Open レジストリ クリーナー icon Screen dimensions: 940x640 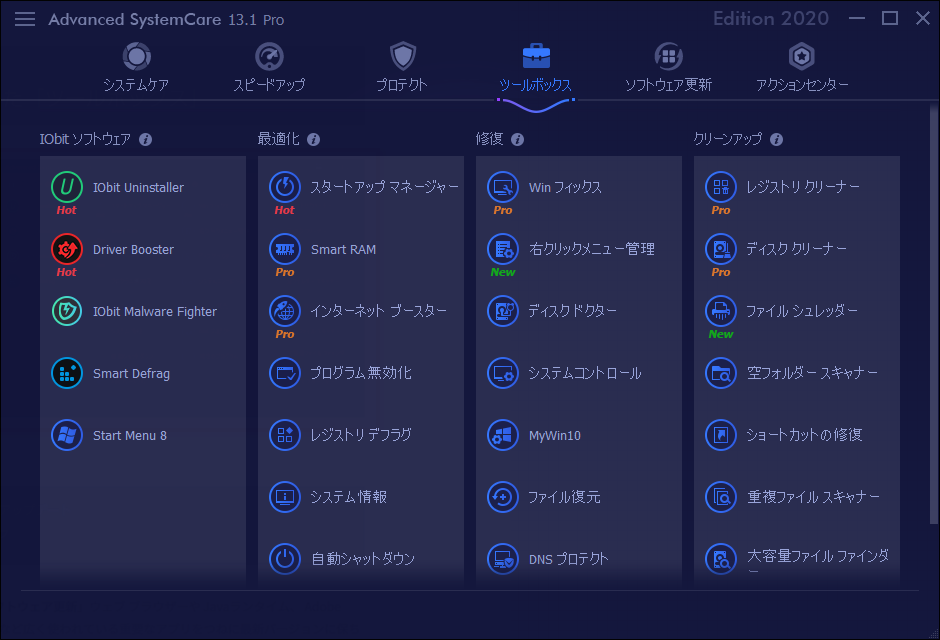click(x=721, y=187)
